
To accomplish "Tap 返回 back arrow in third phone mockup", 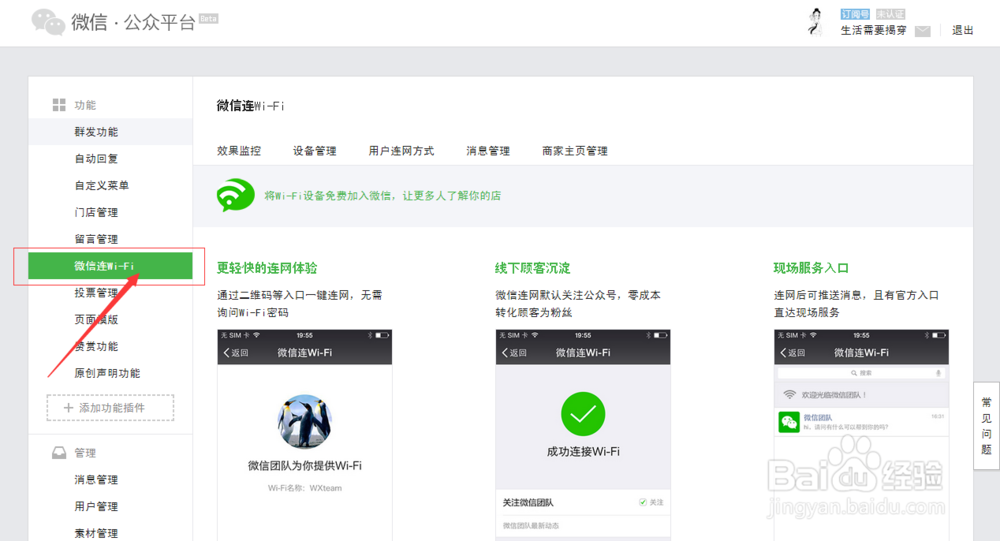I will point(793,352).
